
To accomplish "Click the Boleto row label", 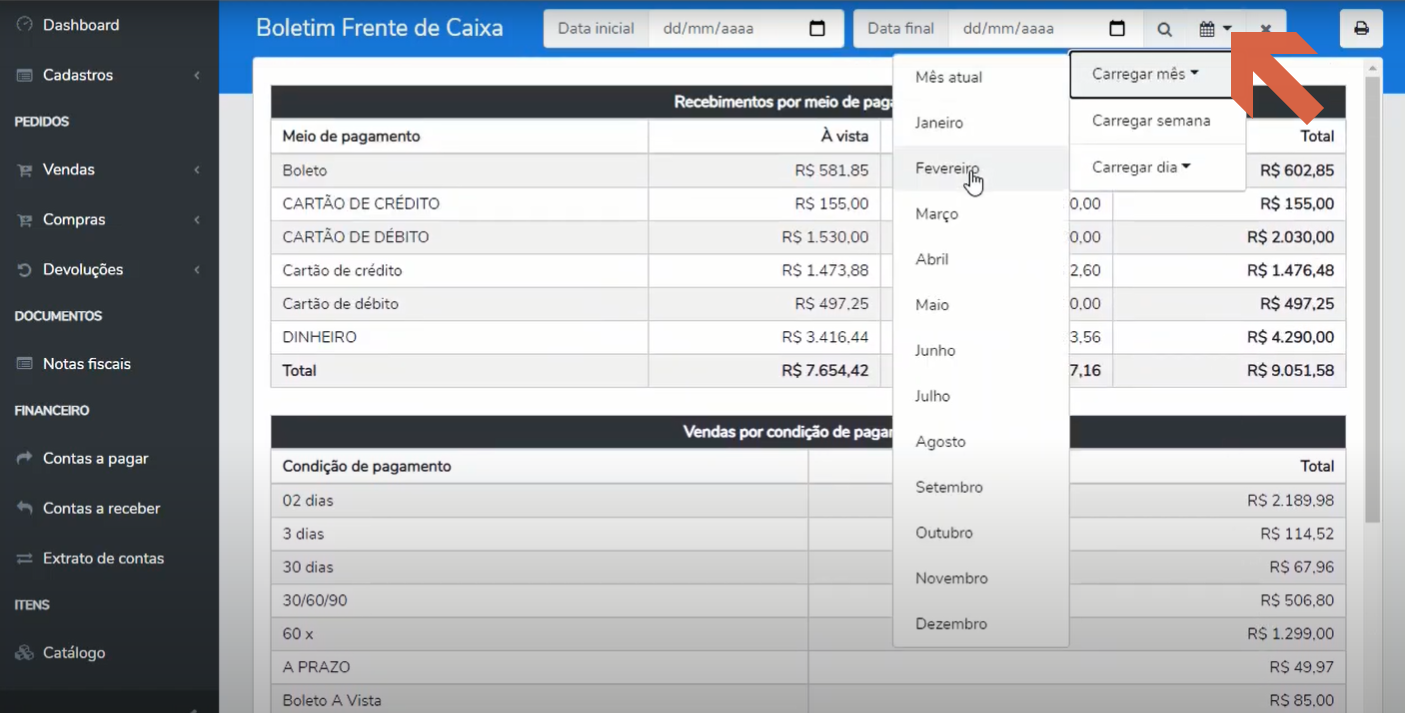I will coord(304,170).
